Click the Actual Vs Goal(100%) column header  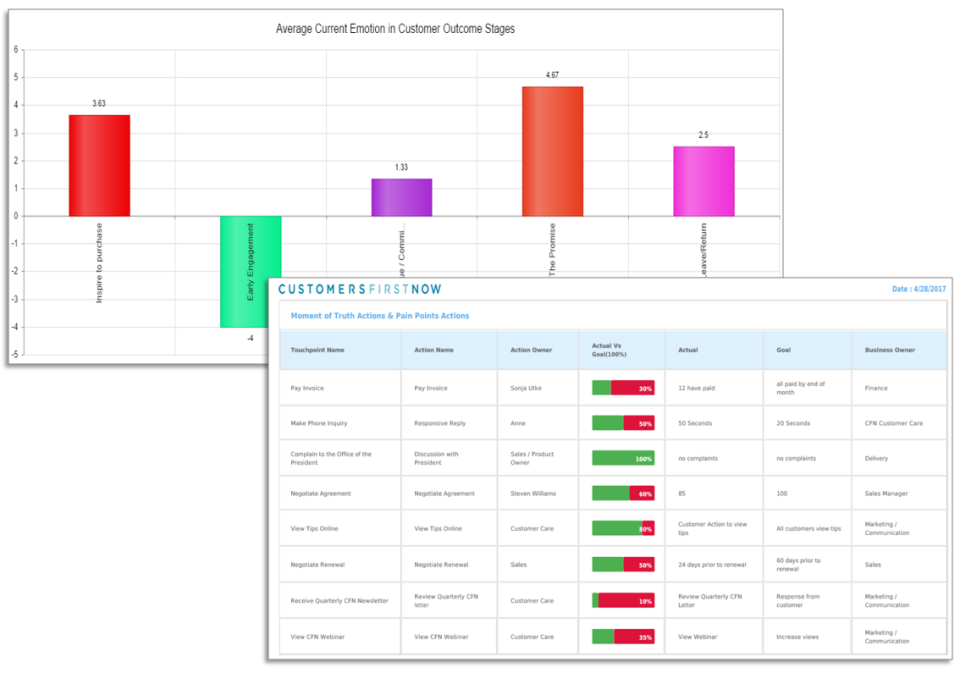coord(612,348)
